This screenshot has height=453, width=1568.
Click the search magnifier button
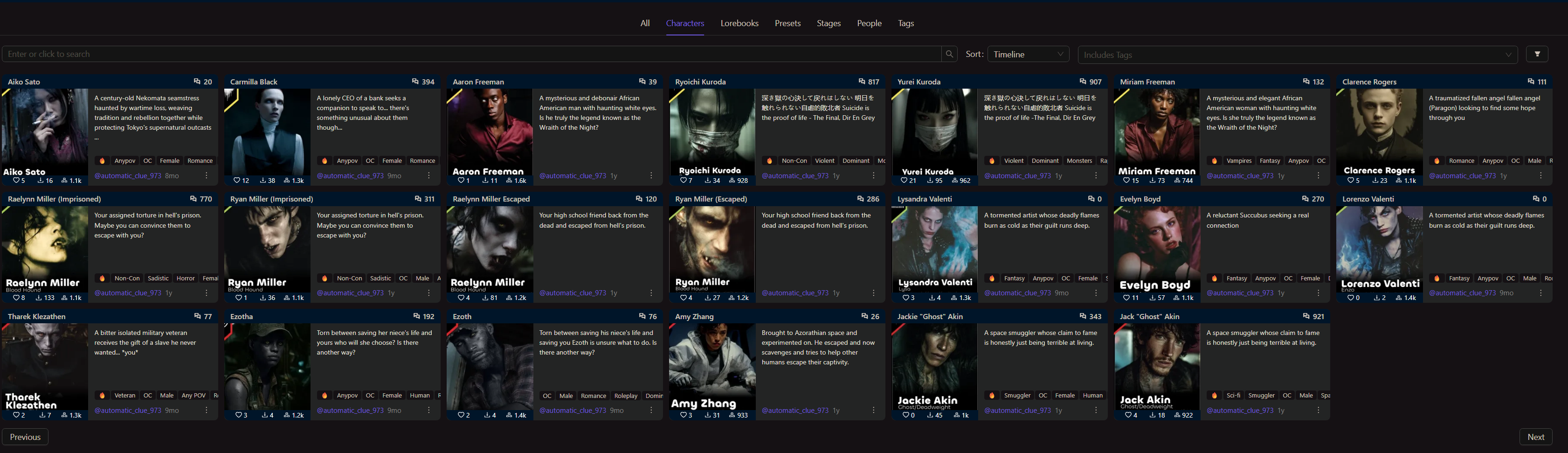949,54
